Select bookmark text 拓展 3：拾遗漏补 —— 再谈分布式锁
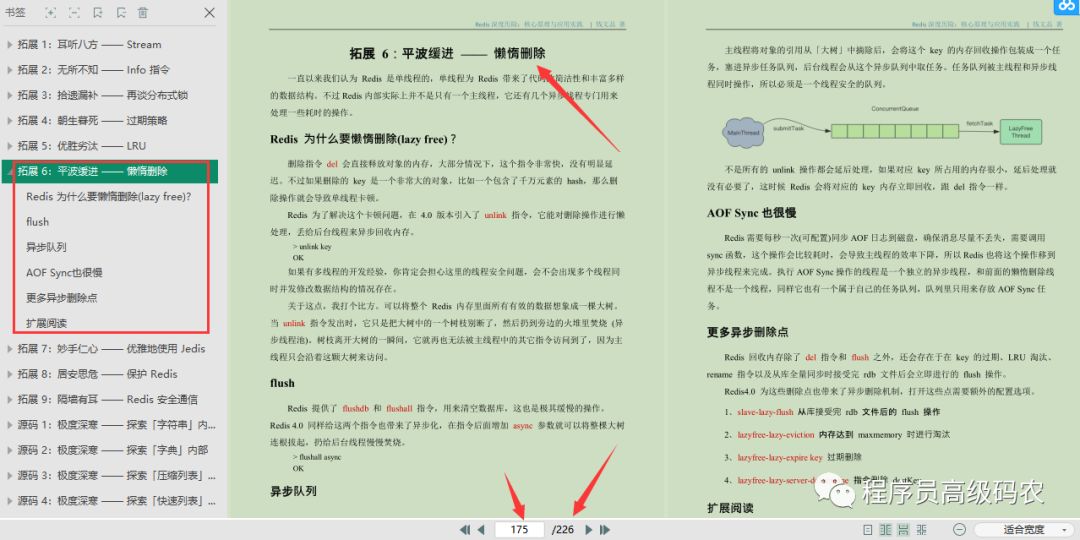This screenshot has height=540, width=1080. [103, 95]
